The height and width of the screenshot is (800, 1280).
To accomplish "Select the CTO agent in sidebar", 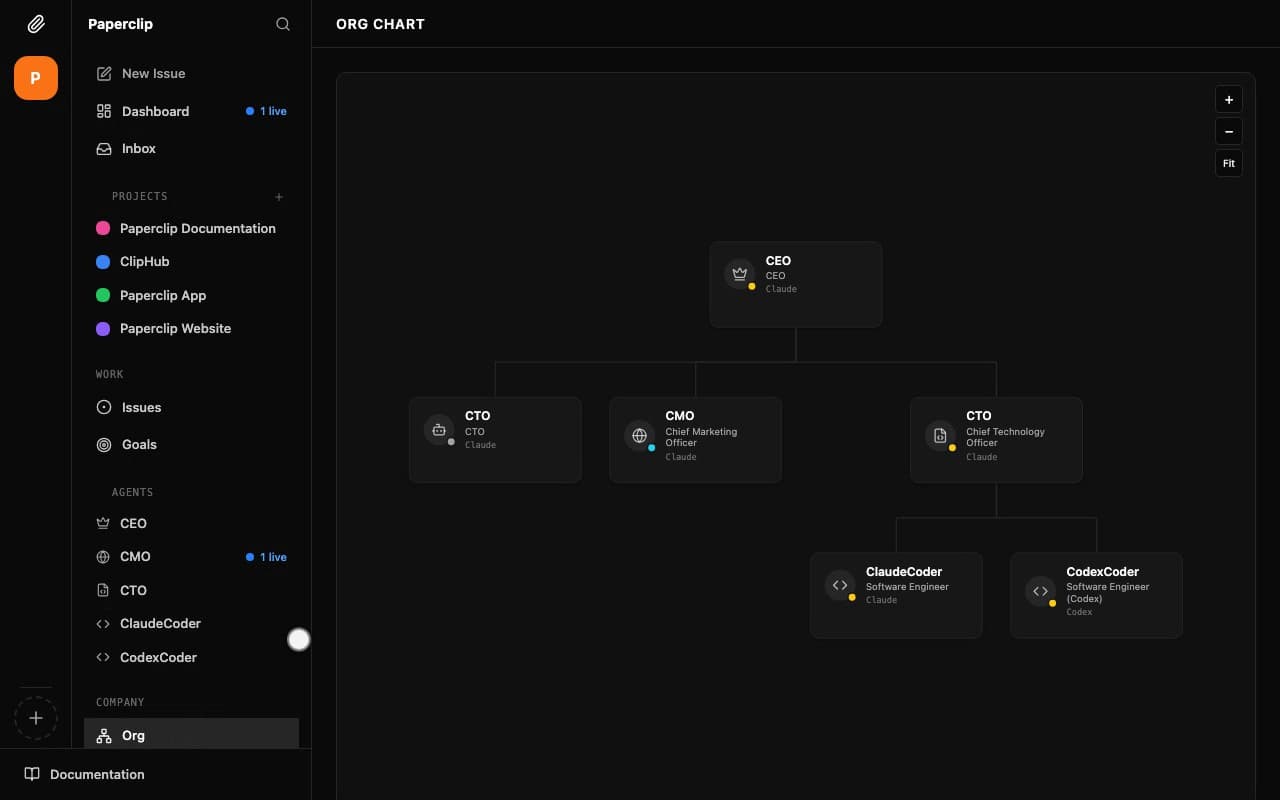I will (x=191, y=590).
